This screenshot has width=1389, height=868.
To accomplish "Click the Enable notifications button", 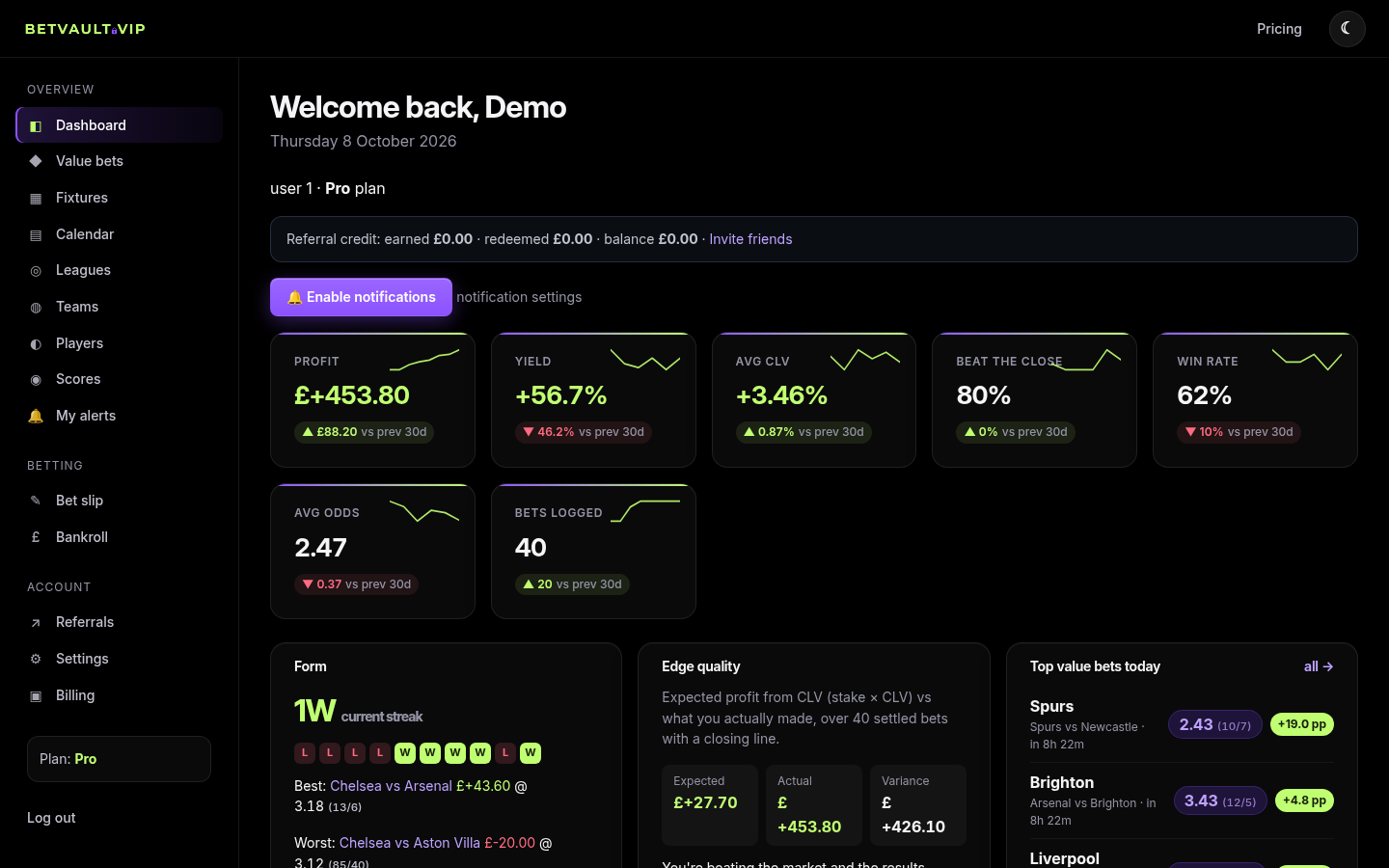I will [361, 297].
